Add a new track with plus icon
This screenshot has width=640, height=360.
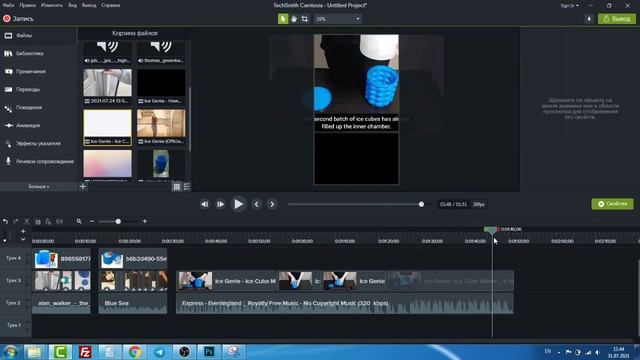point(23,231)
